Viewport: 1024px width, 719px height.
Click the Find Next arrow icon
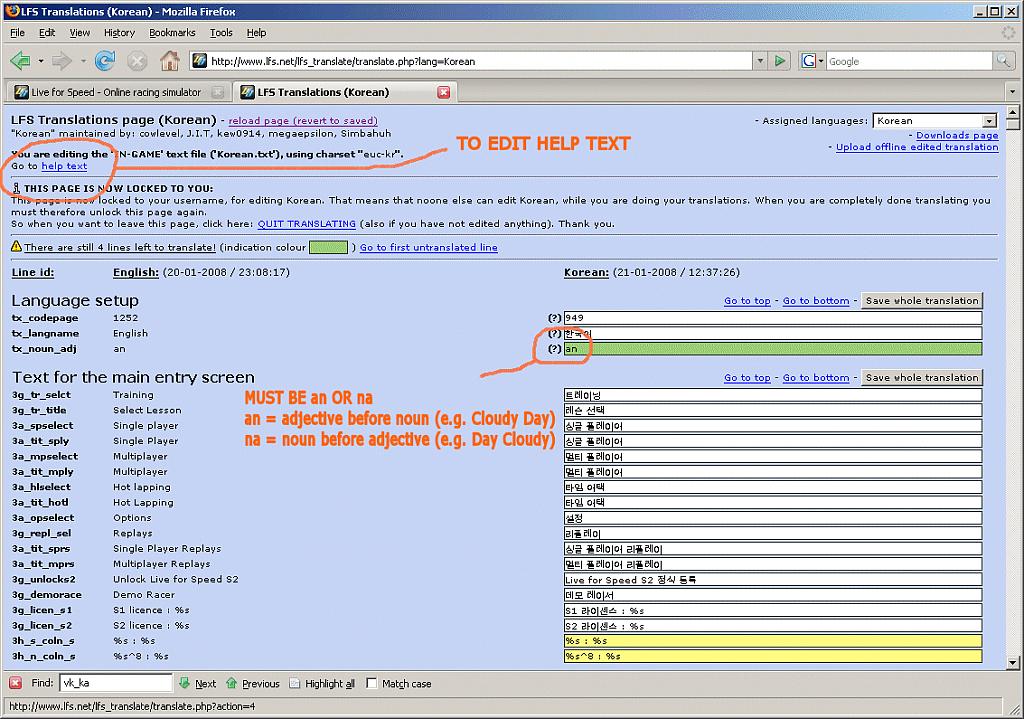coord(185,683)
